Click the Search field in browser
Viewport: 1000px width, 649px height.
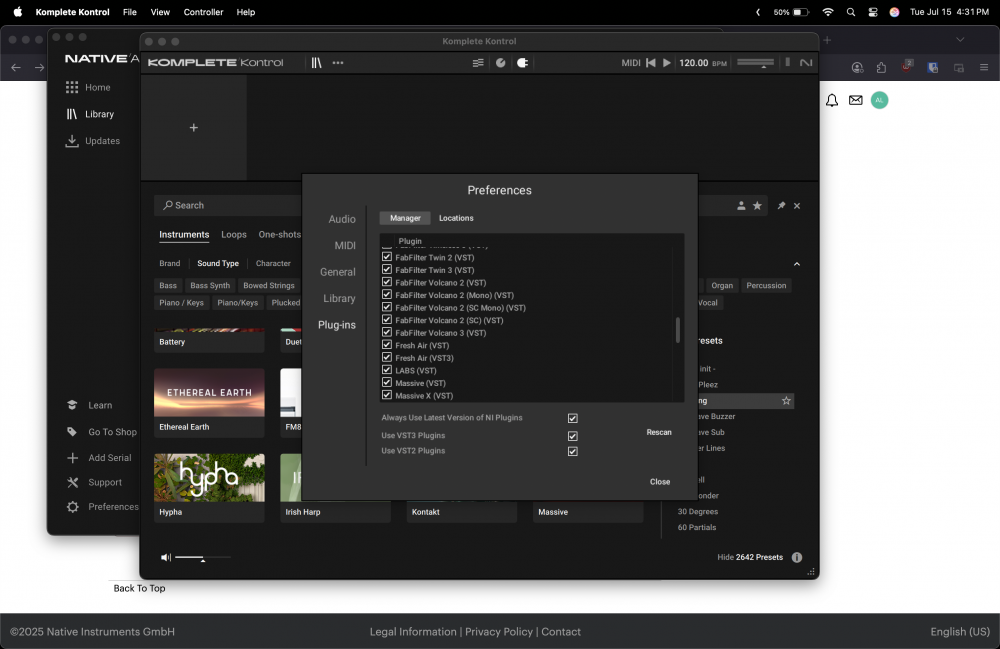(x=228, y=205)
